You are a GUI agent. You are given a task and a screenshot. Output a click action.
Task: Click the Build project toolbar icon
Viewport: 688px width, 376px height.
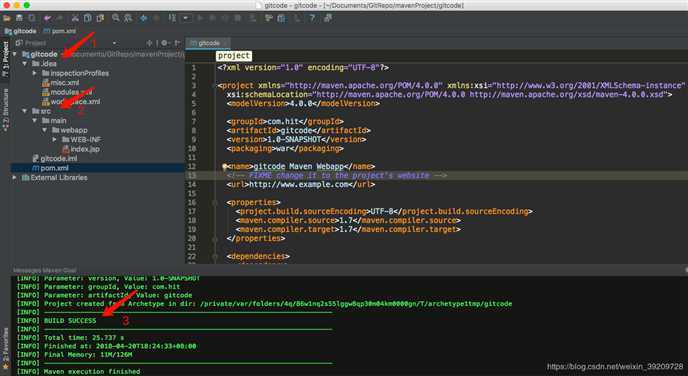tap(172, 18)
